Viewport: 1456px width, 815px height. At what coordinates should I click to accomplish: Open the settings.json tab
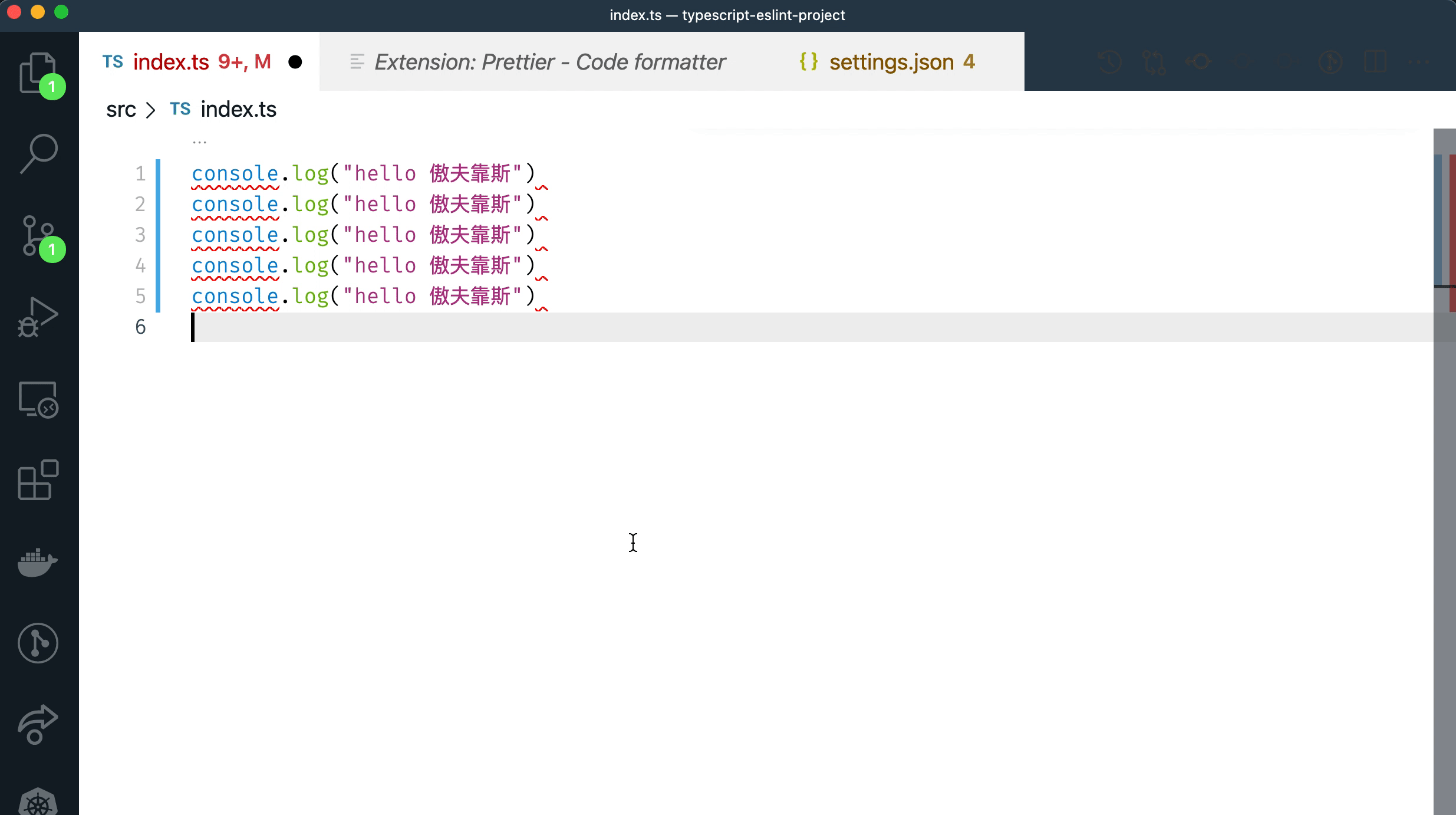(892, 61)
